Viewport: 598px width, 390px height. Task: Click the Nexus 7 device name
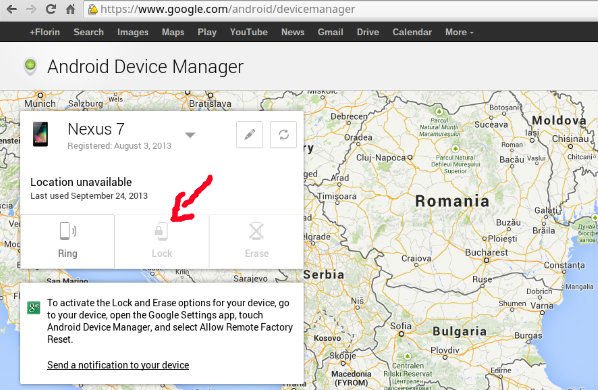click(x=96, y=129)
